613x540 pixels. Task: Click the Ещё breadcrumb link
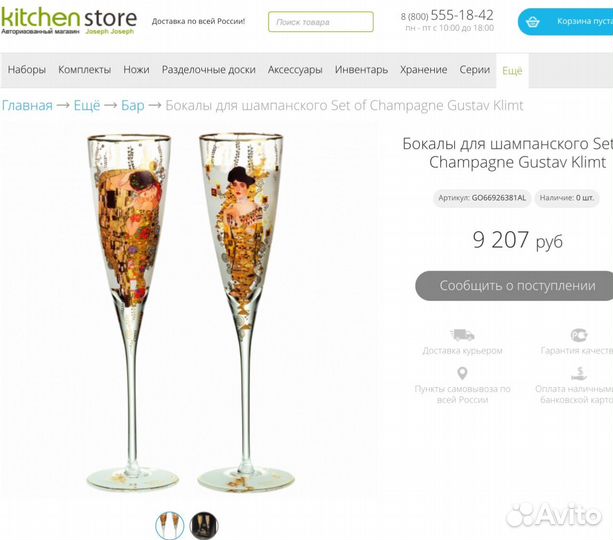click(87, 105)
